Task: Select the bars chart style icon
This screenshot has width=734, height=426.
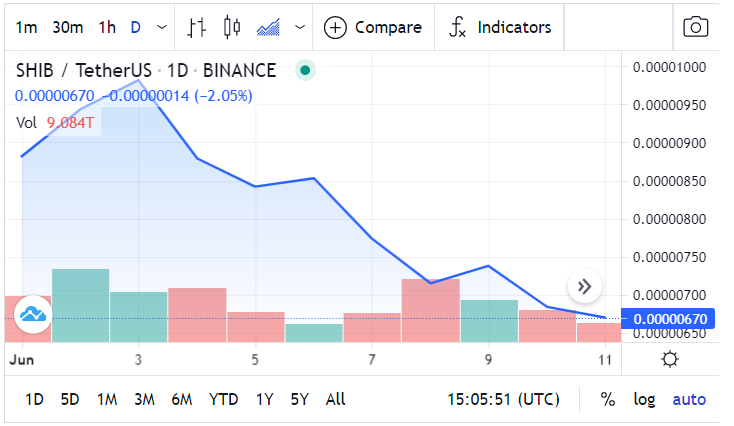Action: [x=197, y=27]
